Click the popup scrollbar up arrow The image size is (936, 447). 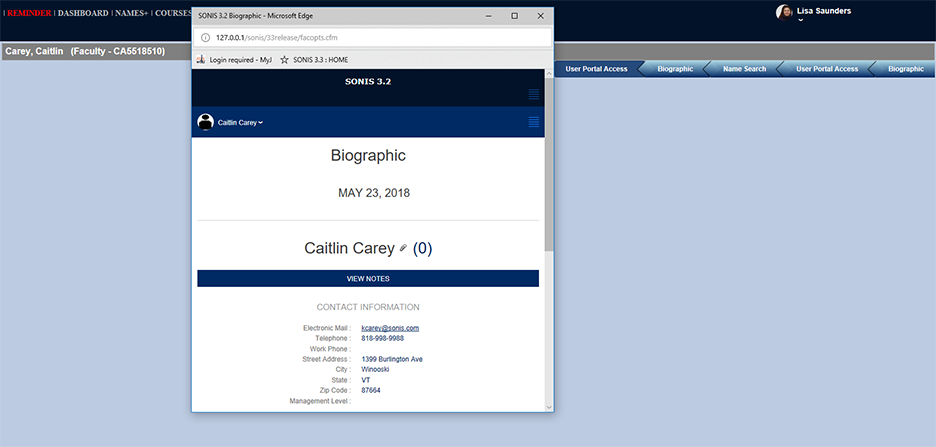[549, 73]
